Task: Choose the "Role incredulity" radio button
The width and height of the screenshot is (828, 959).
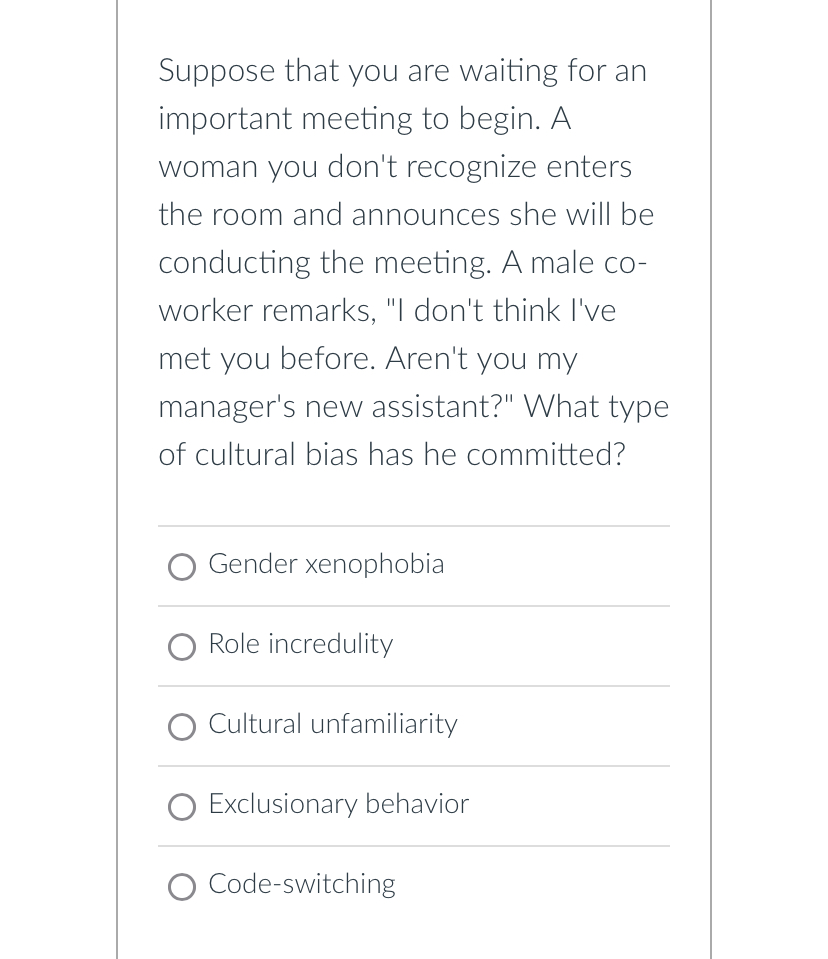Action: pos(182,648)
